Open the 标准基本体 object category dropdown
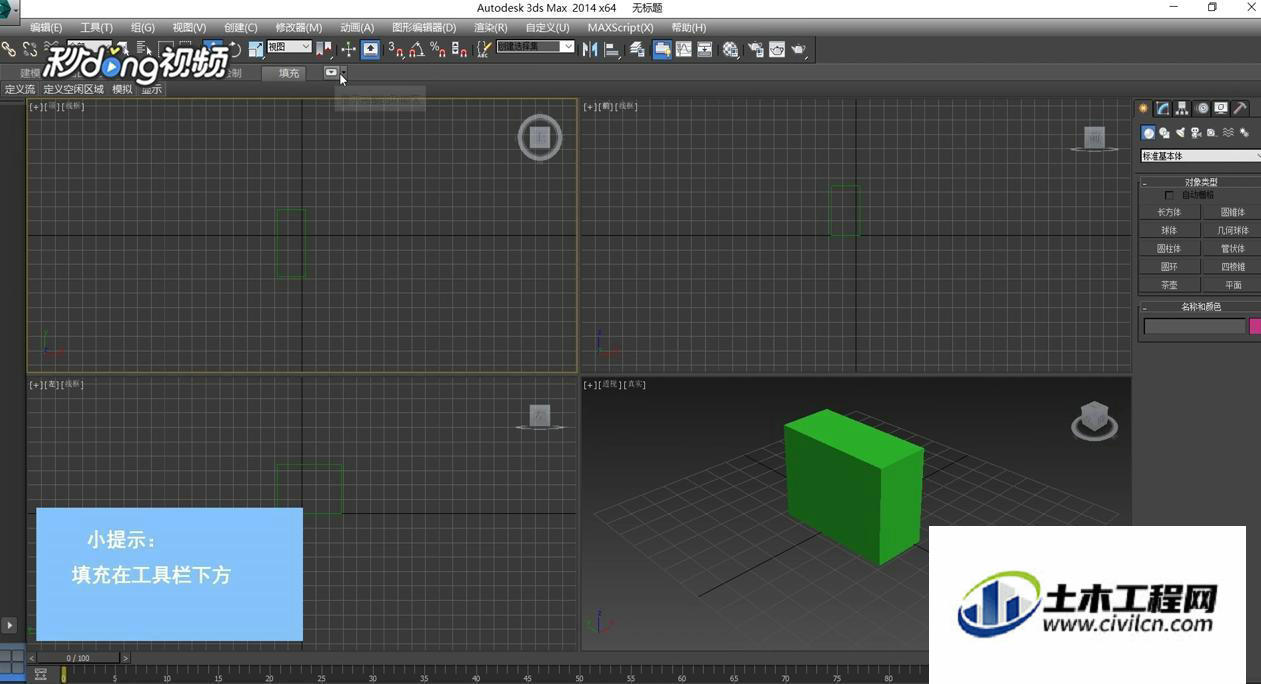This screenshot has height=684, width=1261. click(1200, 156)
